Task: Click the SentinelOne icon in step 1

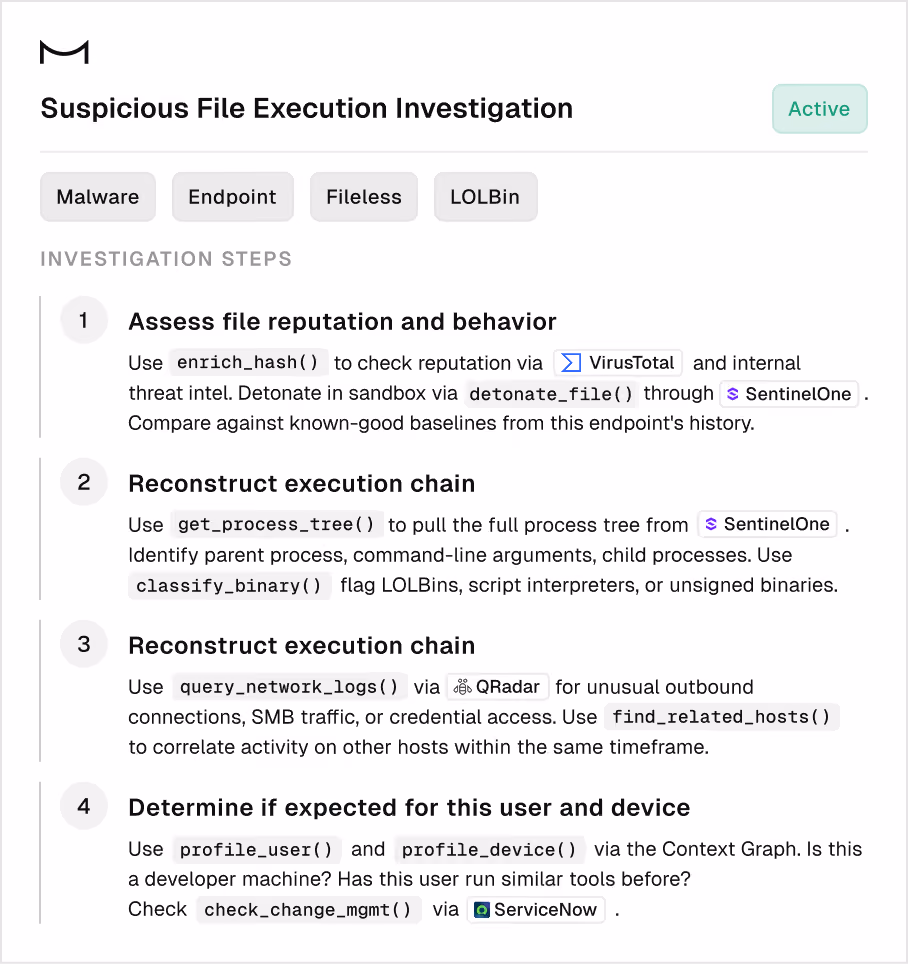Action: pyautogui.click(x=732, y=394)
